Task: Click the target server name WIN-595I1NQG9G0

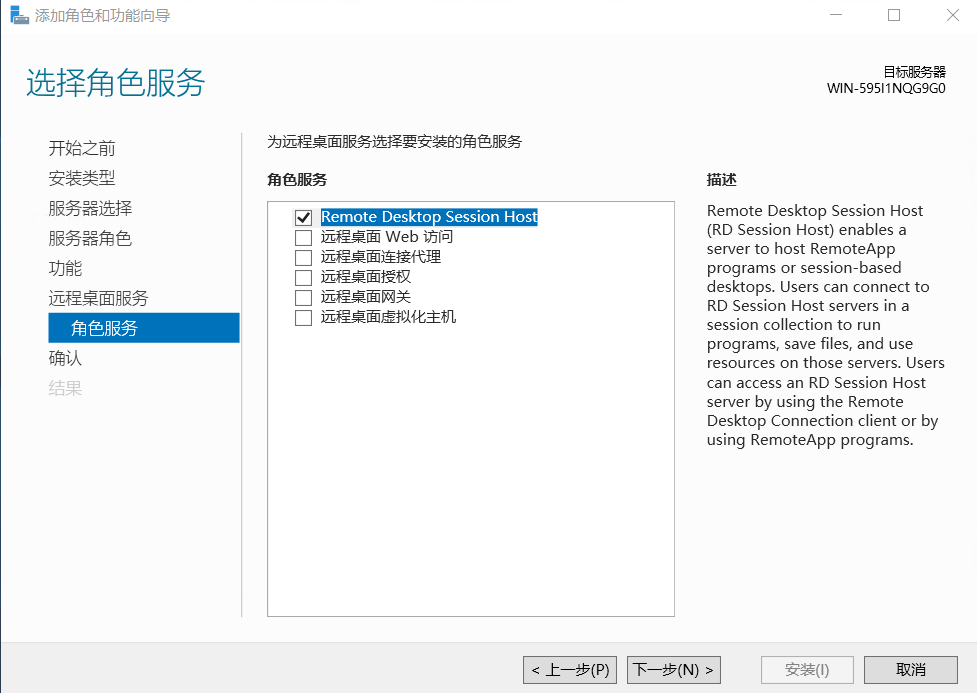Action: click(x=886, y=88)
